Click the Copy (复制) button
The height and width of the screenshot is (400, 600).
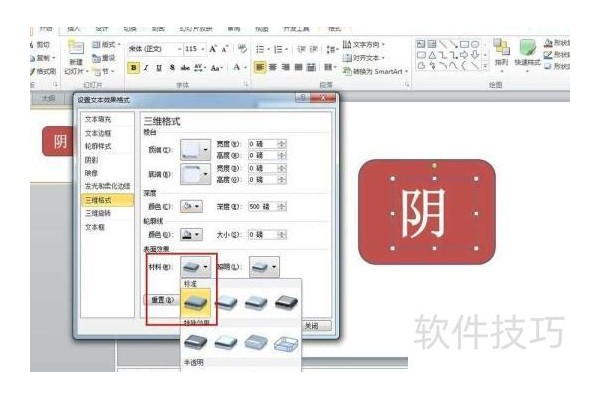[43, 58]
